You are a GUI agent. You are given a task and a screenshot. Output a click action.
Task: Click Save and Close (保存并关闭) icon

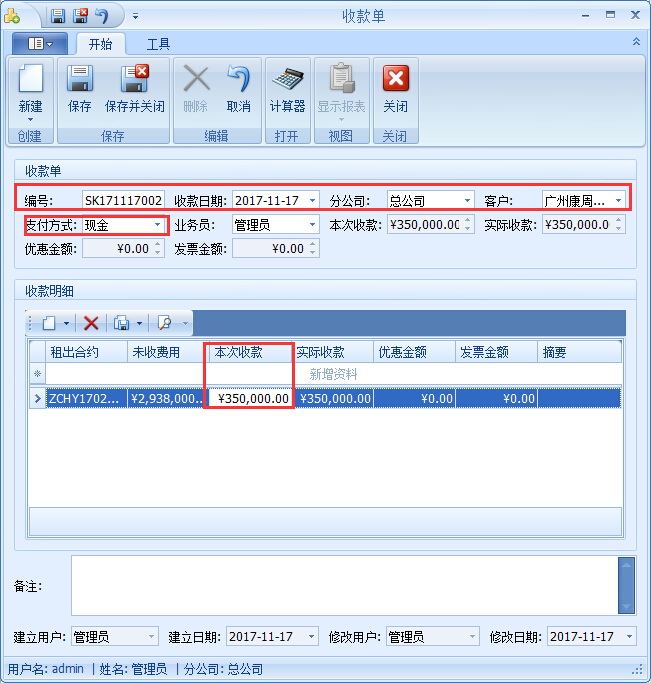tap(135, 78)
